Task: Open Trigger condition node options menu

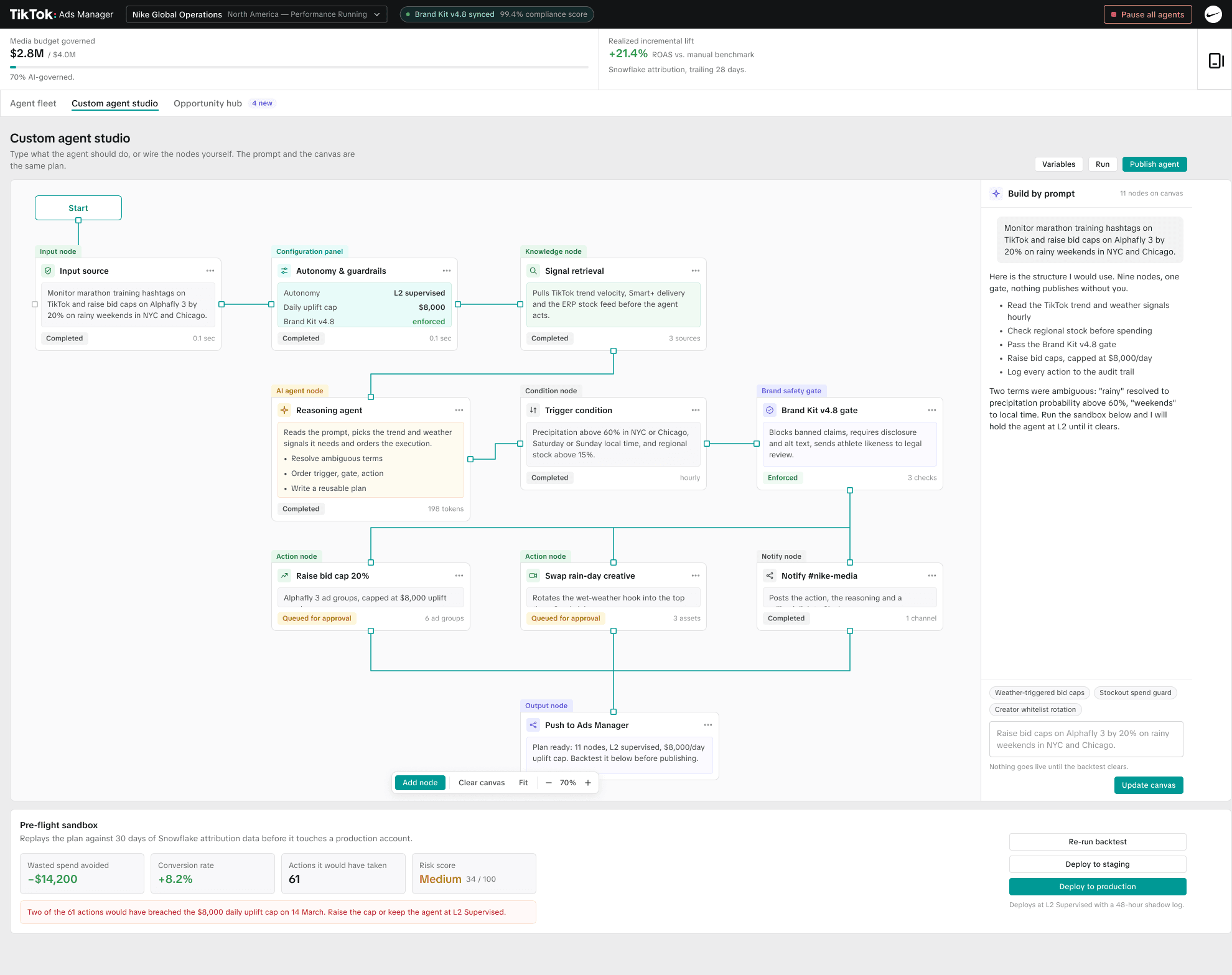Action: pos(696,410)
